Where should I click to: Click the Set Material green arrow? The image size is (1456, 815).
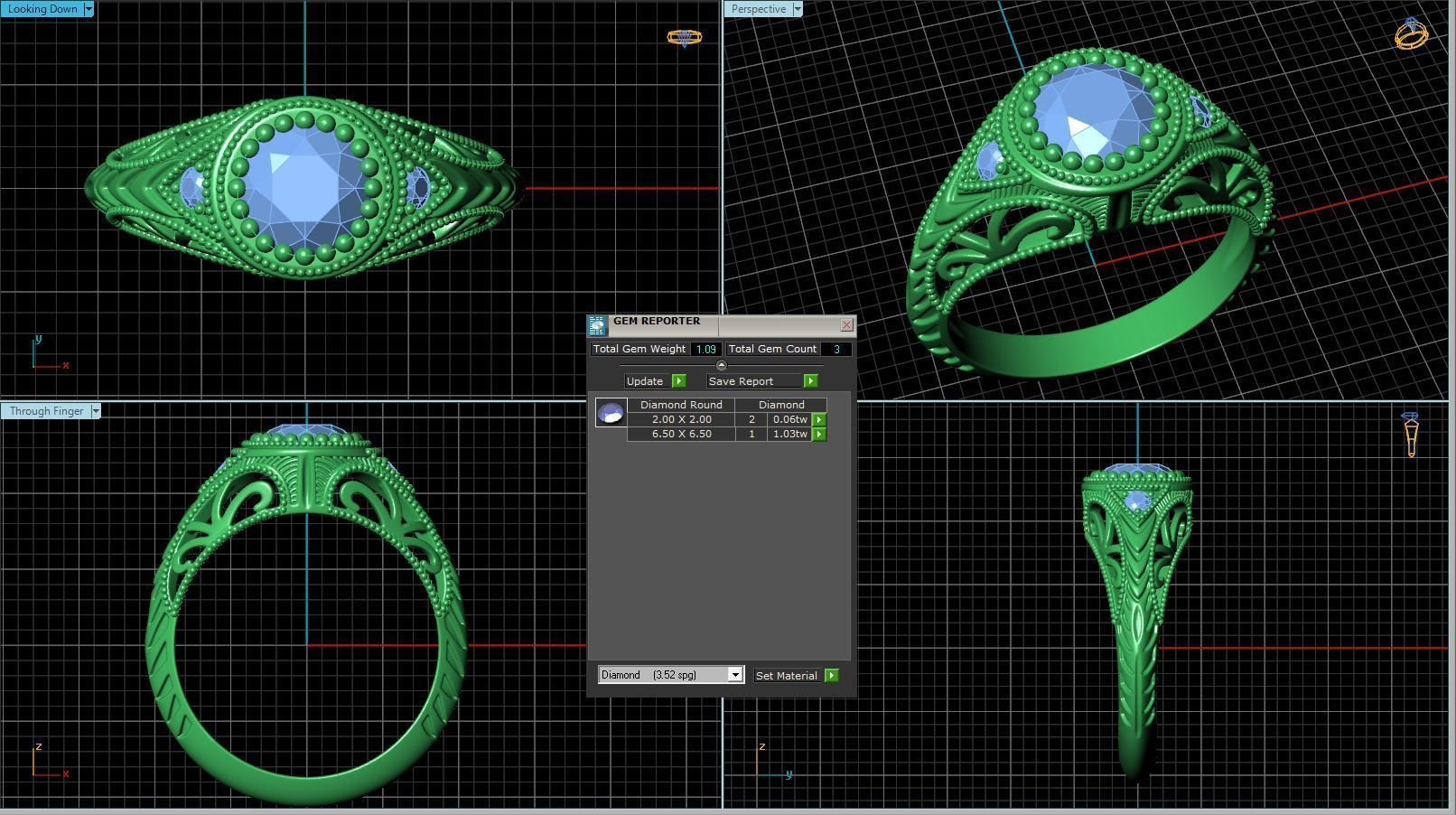click(832, 676)
